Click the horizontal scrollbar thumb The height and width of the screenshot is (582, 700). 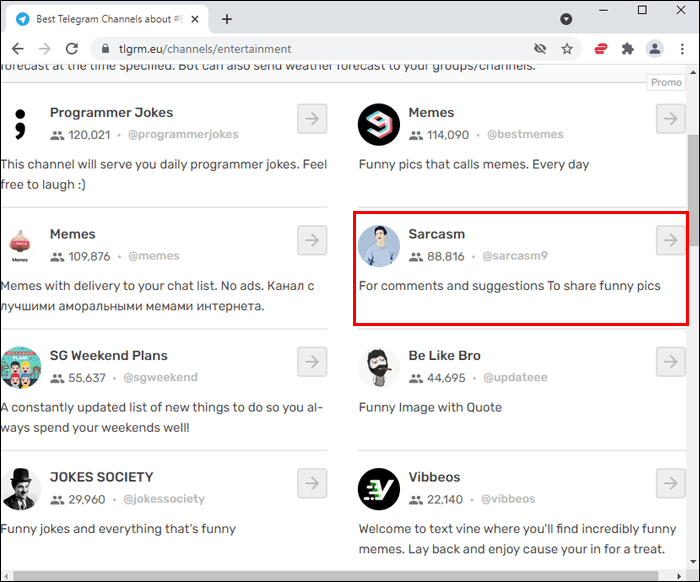click(336, 576)
